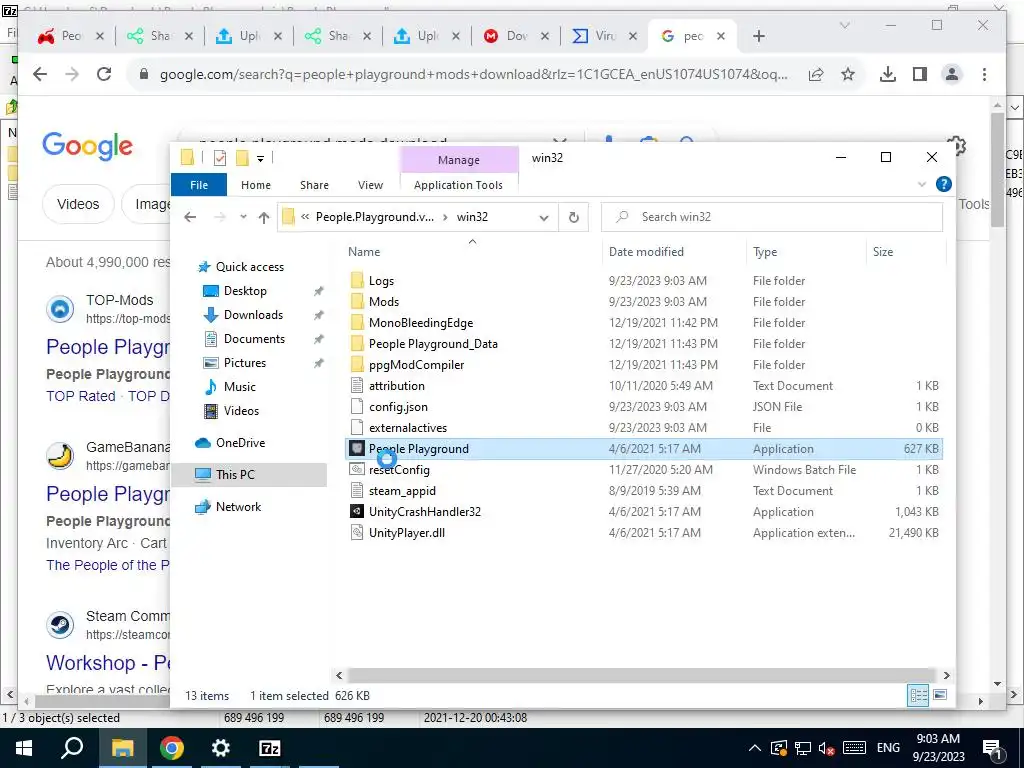
Task: Toggle Chrome side panel icon
Action: click(x=920, y=74)
